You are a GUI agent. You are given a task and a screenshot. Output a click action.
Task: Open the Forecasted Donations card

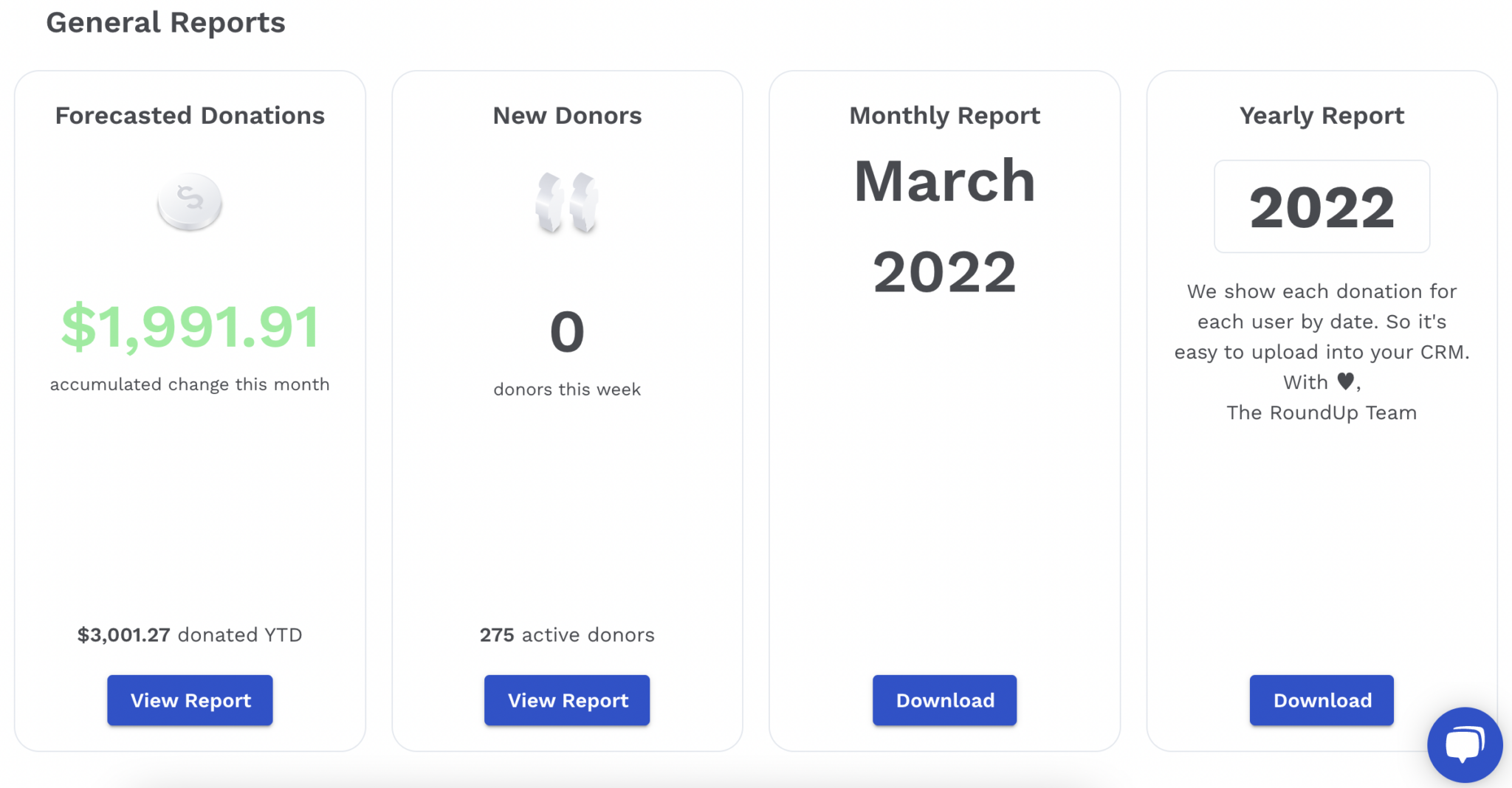coord(189,114)
